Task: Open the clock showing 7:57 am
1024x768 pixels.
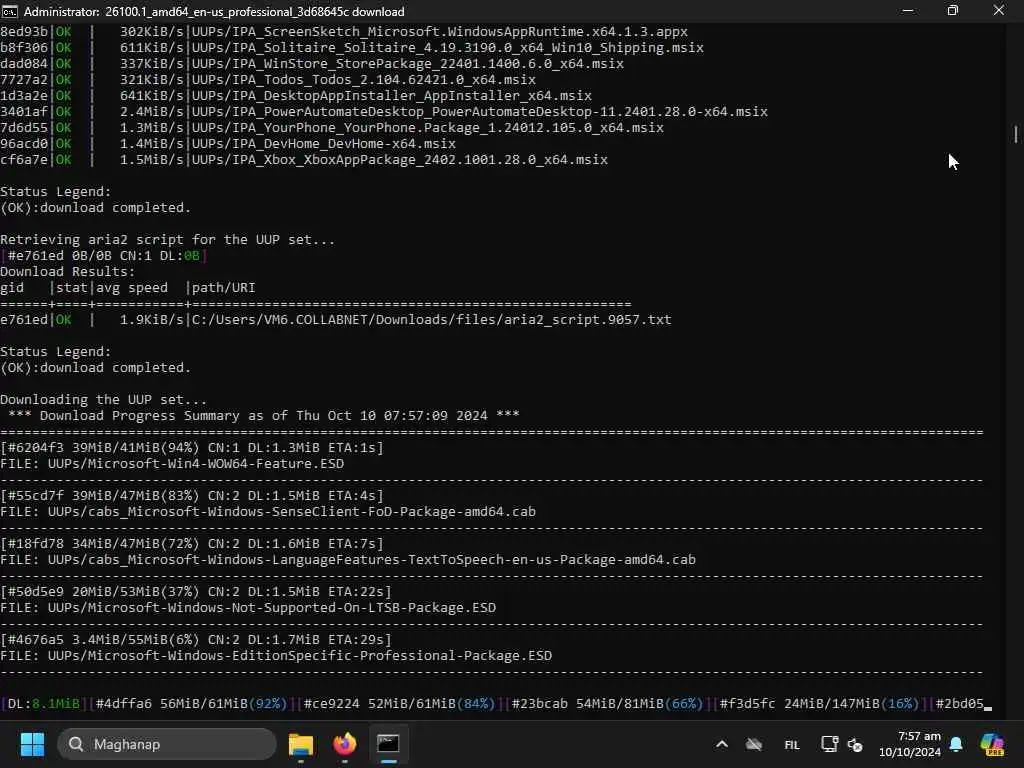Action: tap(910, 744)
